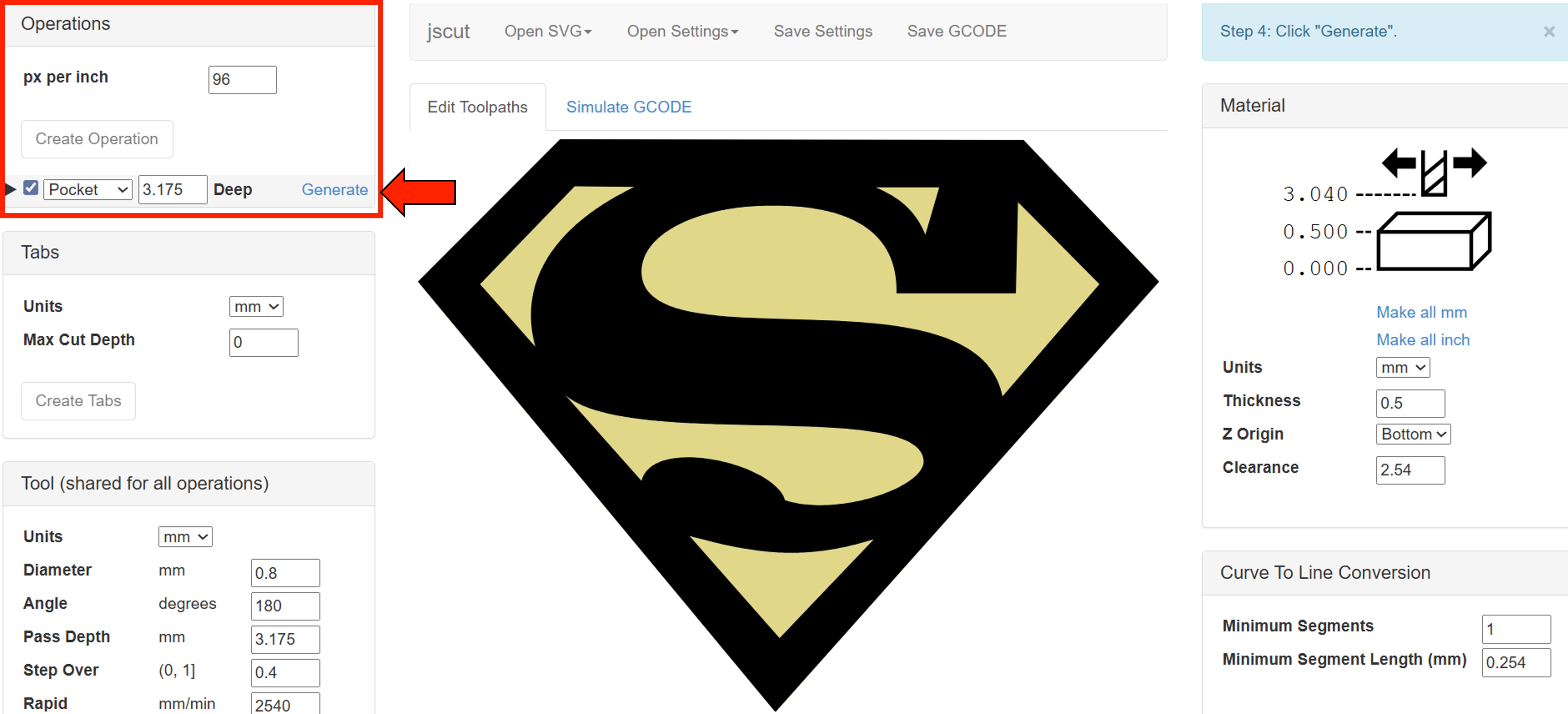Screen dimensions: 1568x714
Task: Open the Open SVG menu
Action: point(548,32)
